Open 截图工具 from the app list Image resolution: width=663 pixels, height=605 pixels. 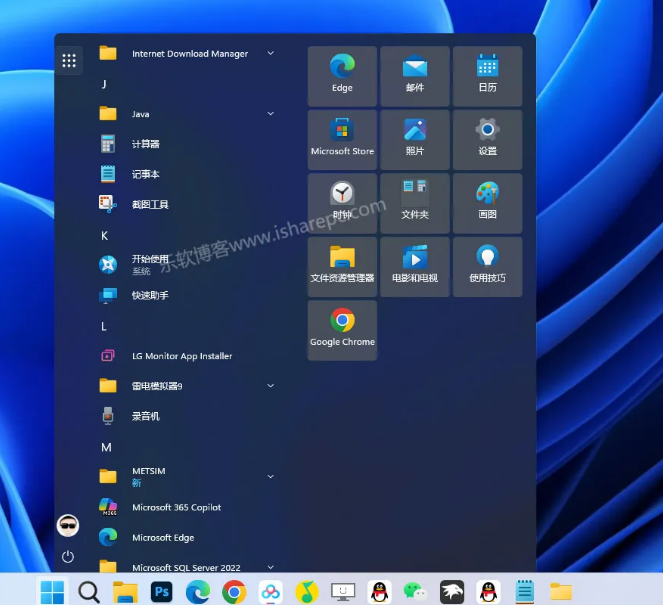[x=150, y=204]
